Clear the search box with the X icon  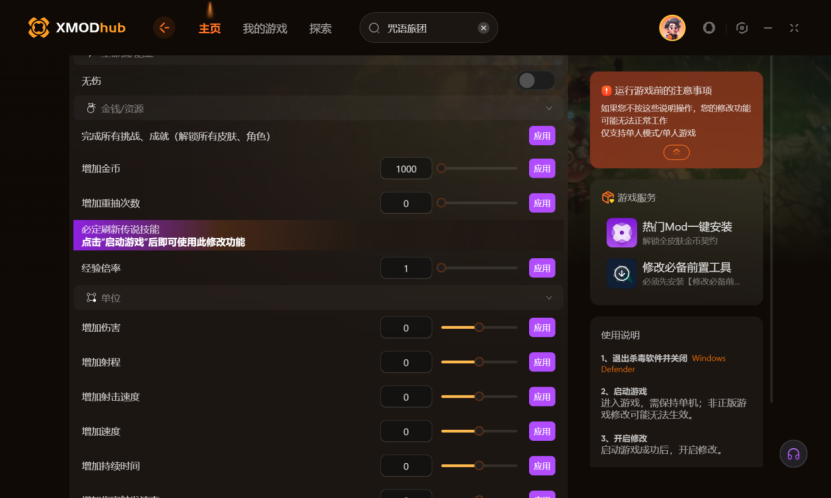[483, 28]
